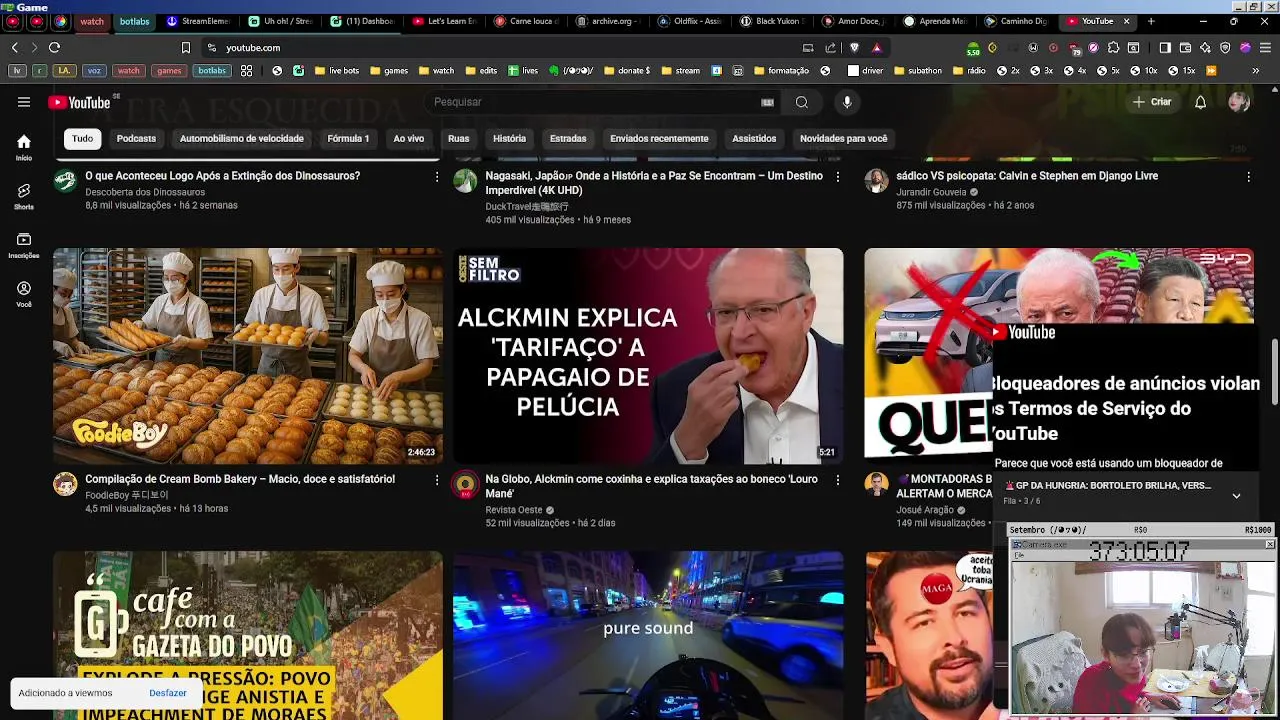1280x720 pixels.
Task: Select the Ao vivo filter chip
Action: point(408,139)
